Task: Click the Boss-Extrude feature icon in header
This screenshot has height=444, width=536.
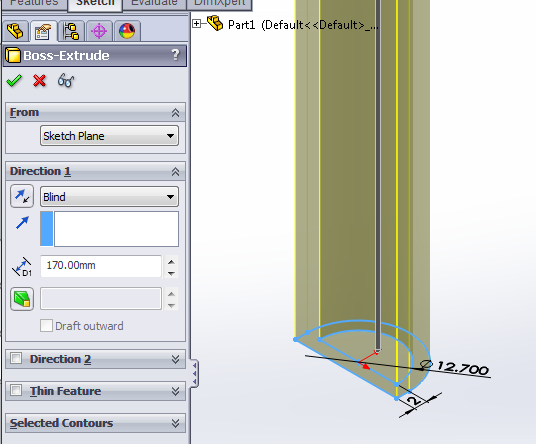Action: (13, 55)
